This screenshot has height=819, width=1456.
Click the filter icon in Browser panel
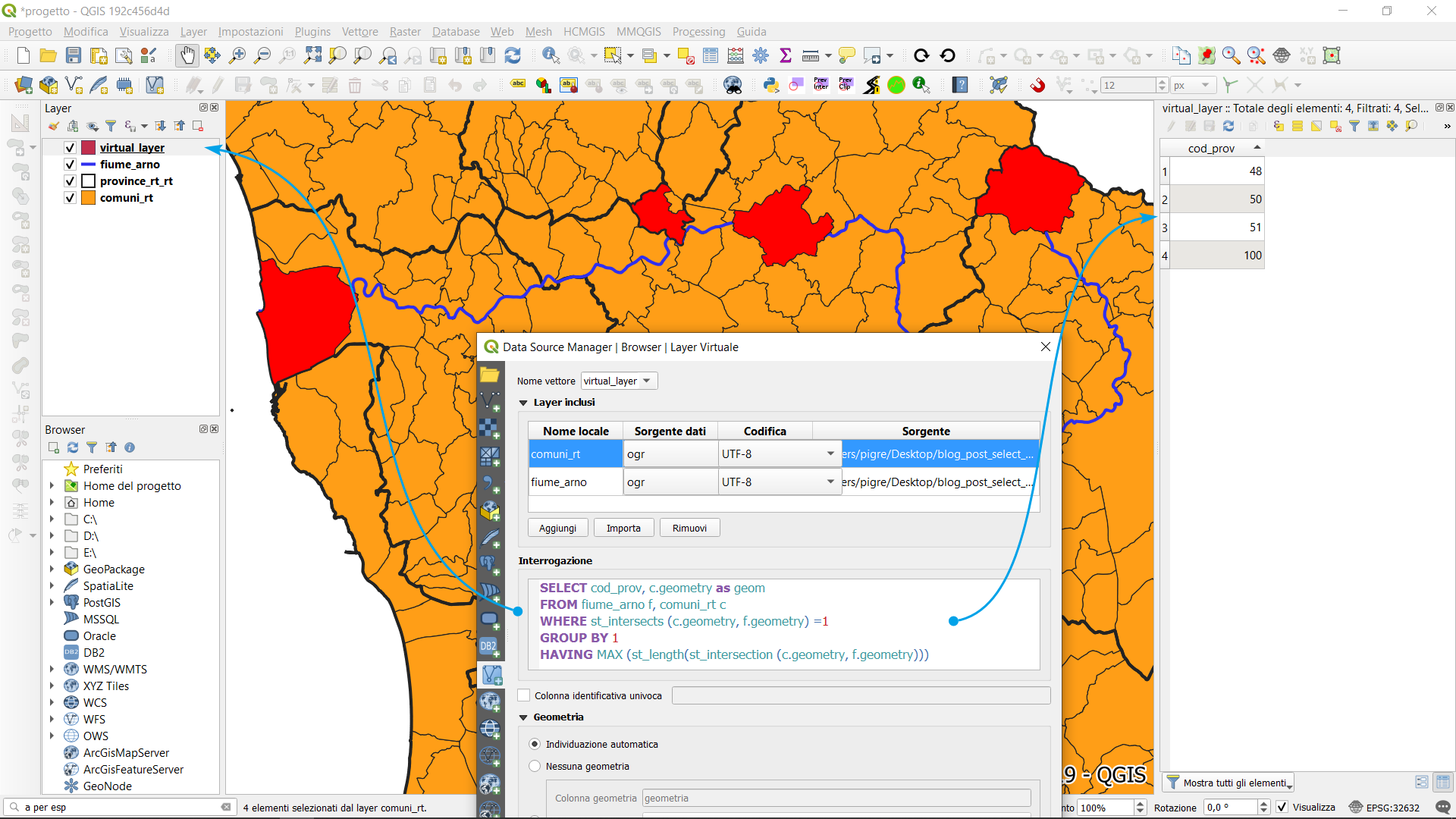click(92, 447)
